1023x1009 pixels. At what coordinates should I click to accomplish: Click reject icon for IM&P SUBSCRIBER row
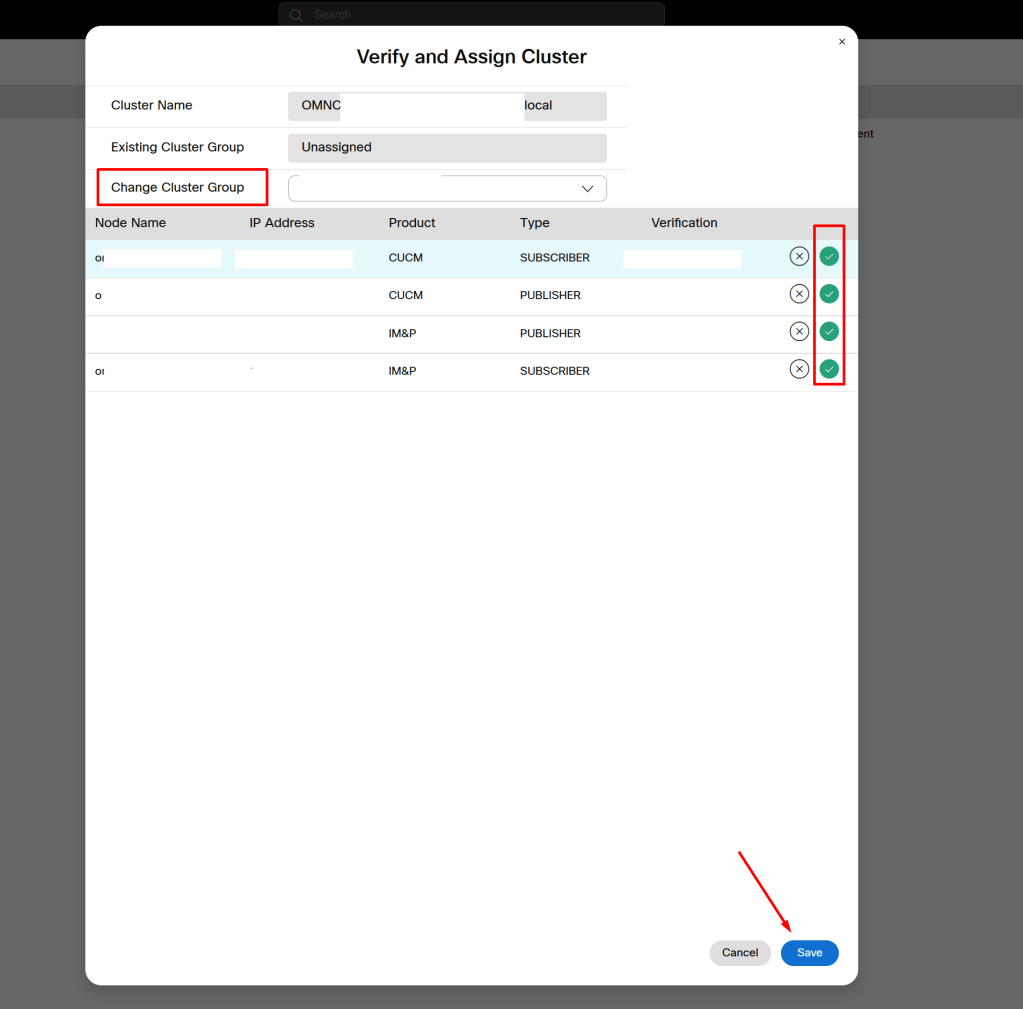[x=798, y=370]
